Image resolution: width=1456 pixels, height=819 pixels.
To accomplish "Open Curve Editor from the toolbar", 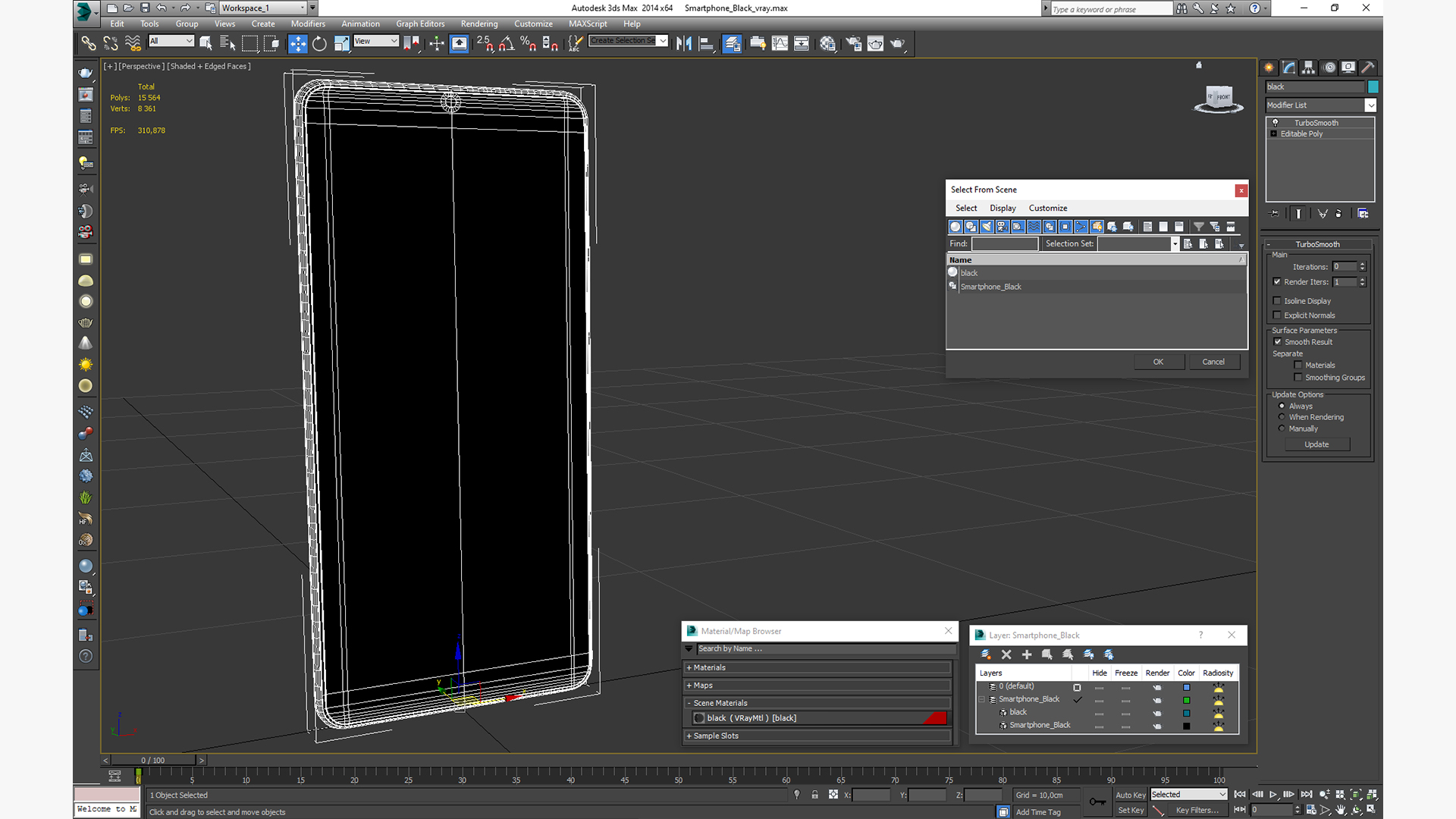I will tap(779, 44).
